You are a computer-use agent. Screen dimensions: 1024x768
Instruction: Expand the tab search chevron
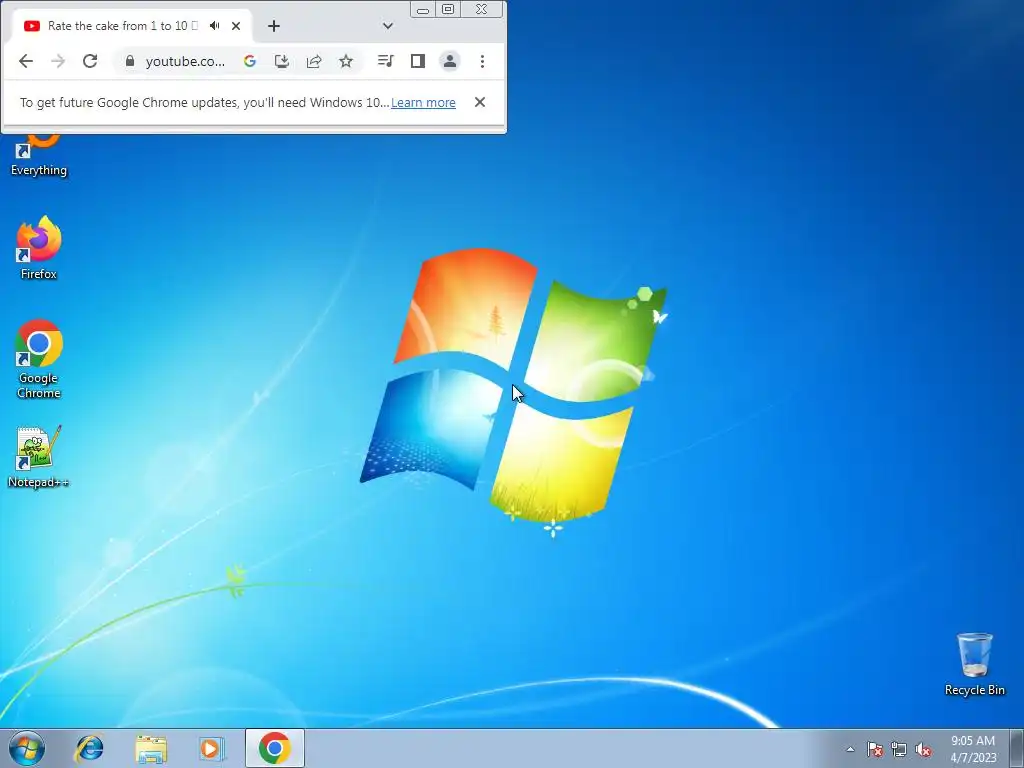pos(388,26)
